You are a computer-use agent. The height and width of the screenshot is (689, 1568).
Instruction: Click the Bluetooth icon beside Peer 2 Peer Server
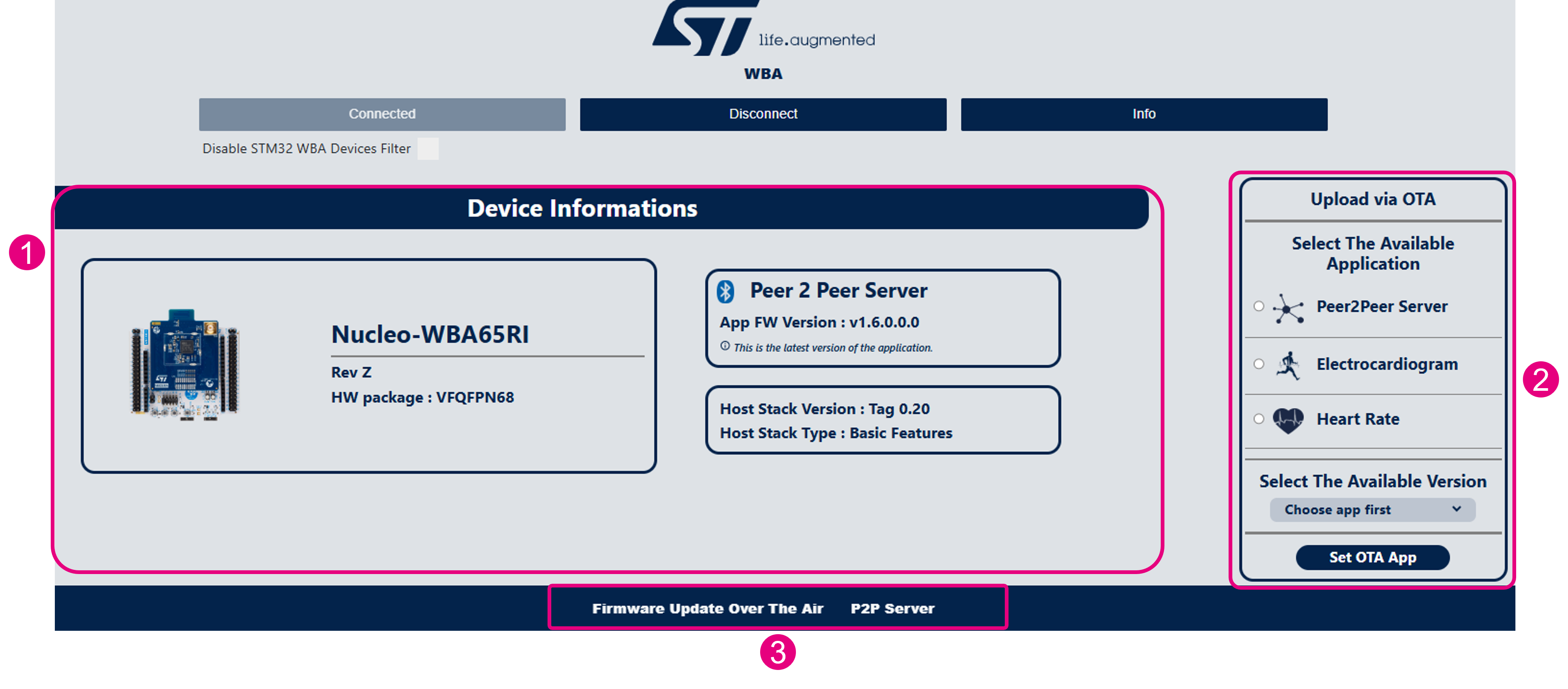click(725, 291)
